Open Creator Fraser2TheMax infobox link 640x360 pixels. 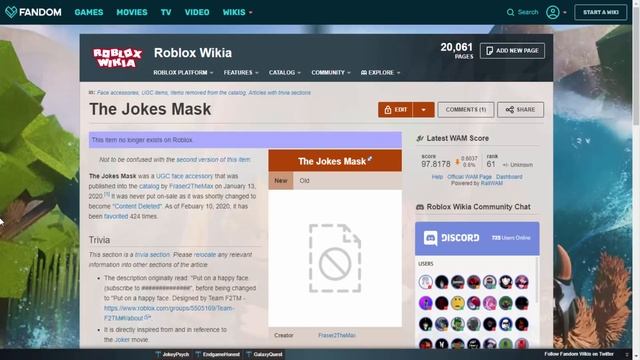[x=337, y=335]
